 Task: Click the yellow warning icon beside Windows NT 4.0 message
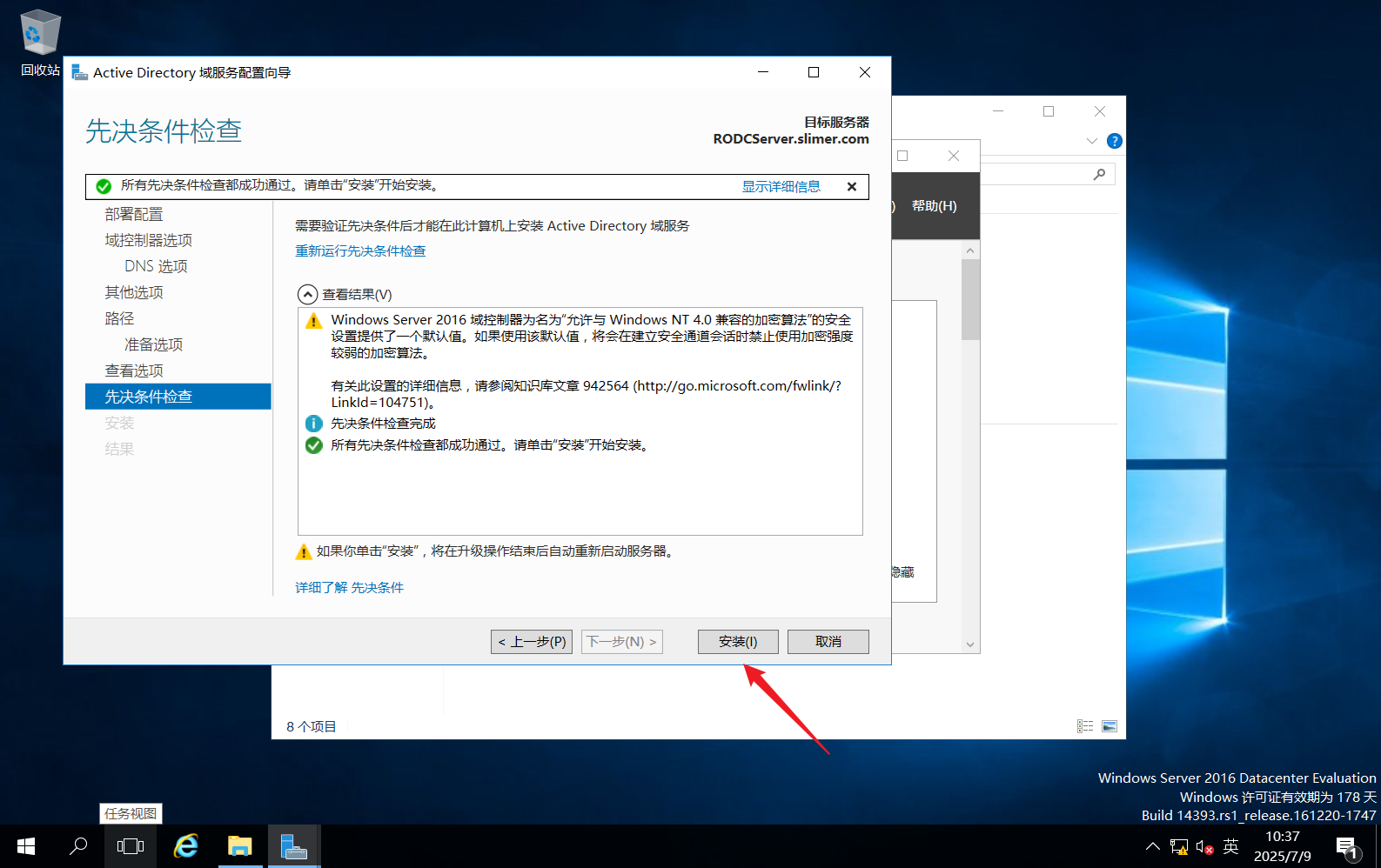313,321
